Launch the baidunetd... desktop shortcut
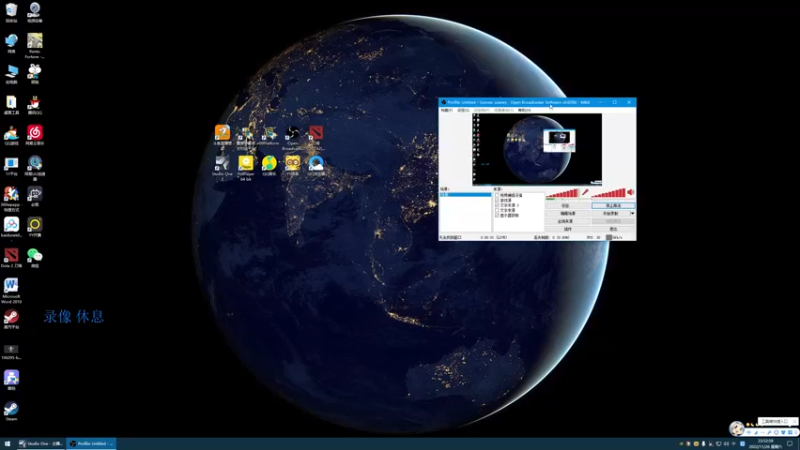 coord(11,227)
